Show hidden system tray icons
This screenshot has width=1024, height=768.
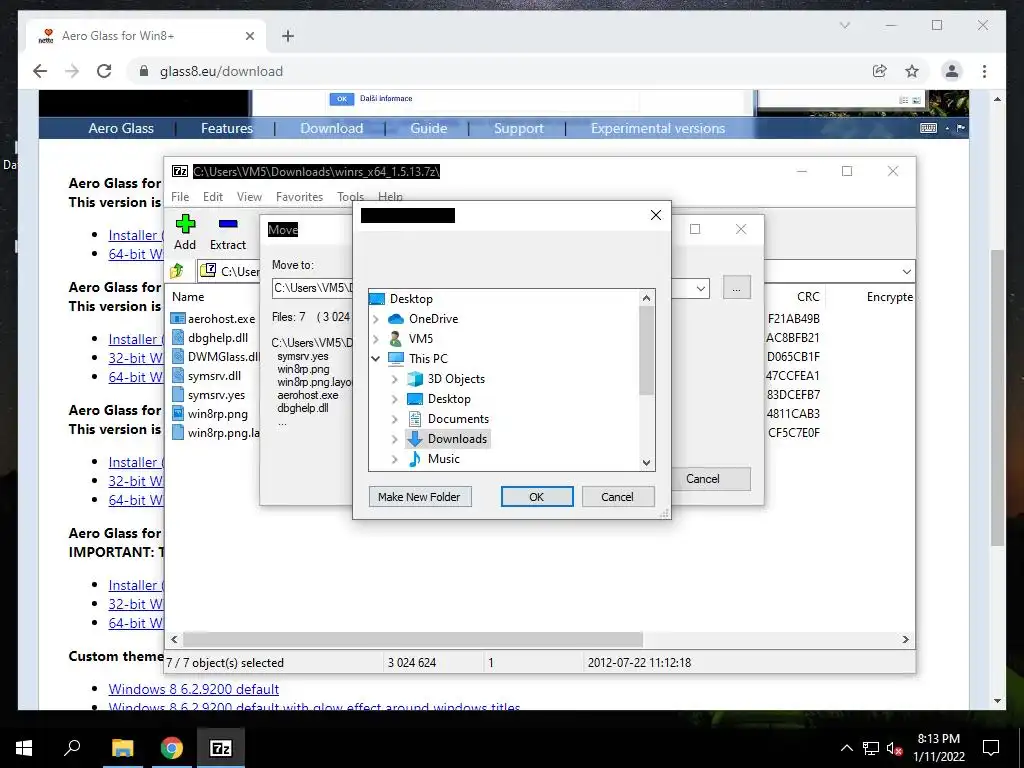point(846,748)
